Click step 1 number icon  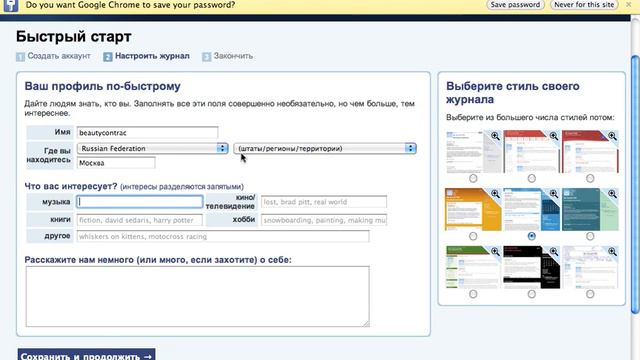tap(20, 57)
